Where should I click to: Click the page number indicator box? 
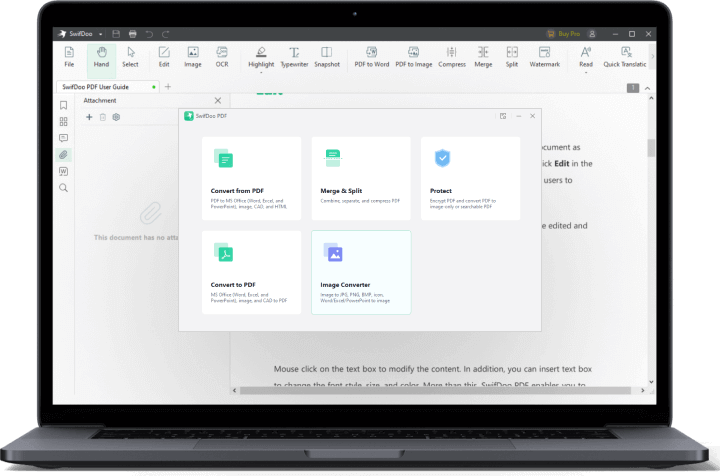(633, 88)
